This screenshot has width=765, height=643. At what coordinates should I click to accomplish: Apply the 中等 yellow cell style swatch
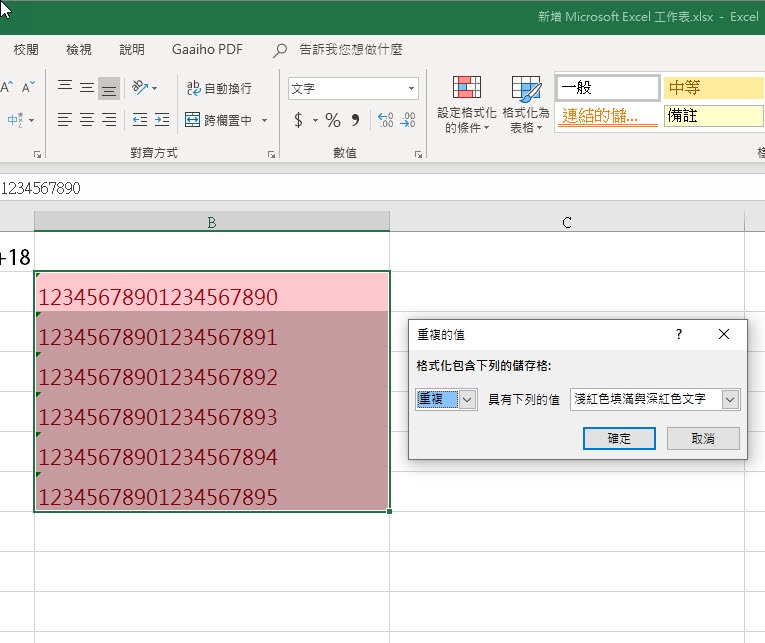[x=713, y=88]
